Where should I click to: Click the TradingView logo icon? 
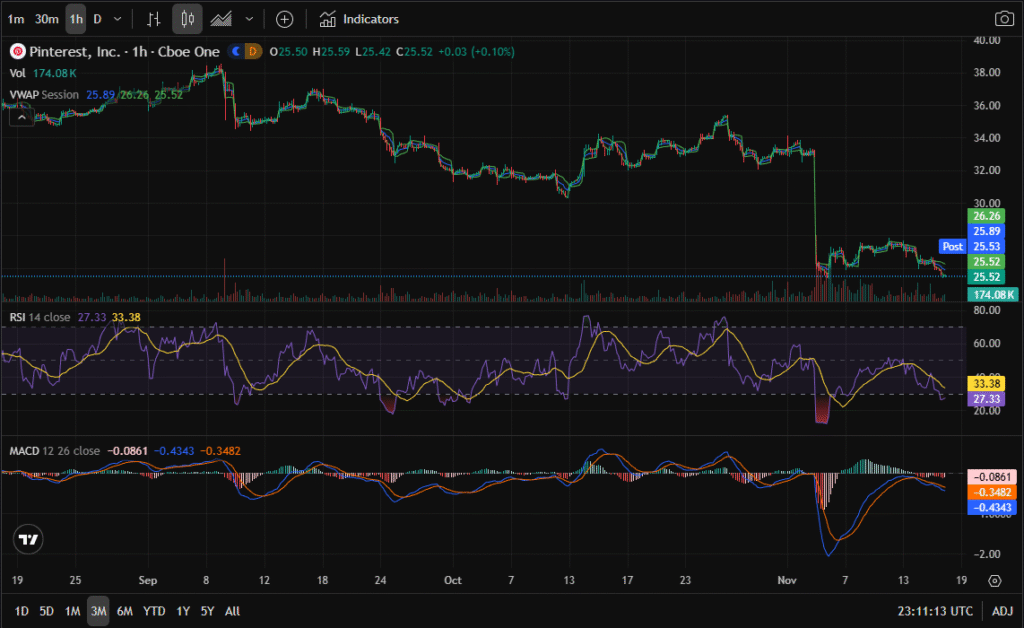tap(29, 540)
